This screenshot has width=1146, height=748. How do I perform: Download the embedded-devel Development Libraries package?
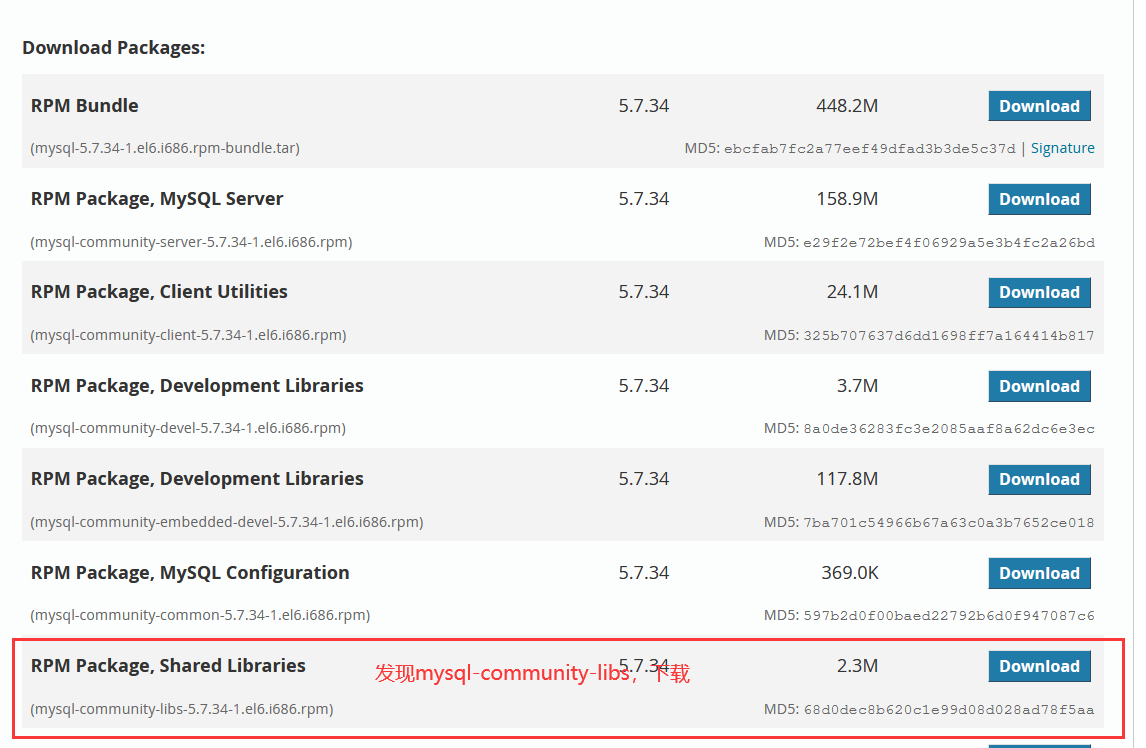click(x=1039, y=479)
